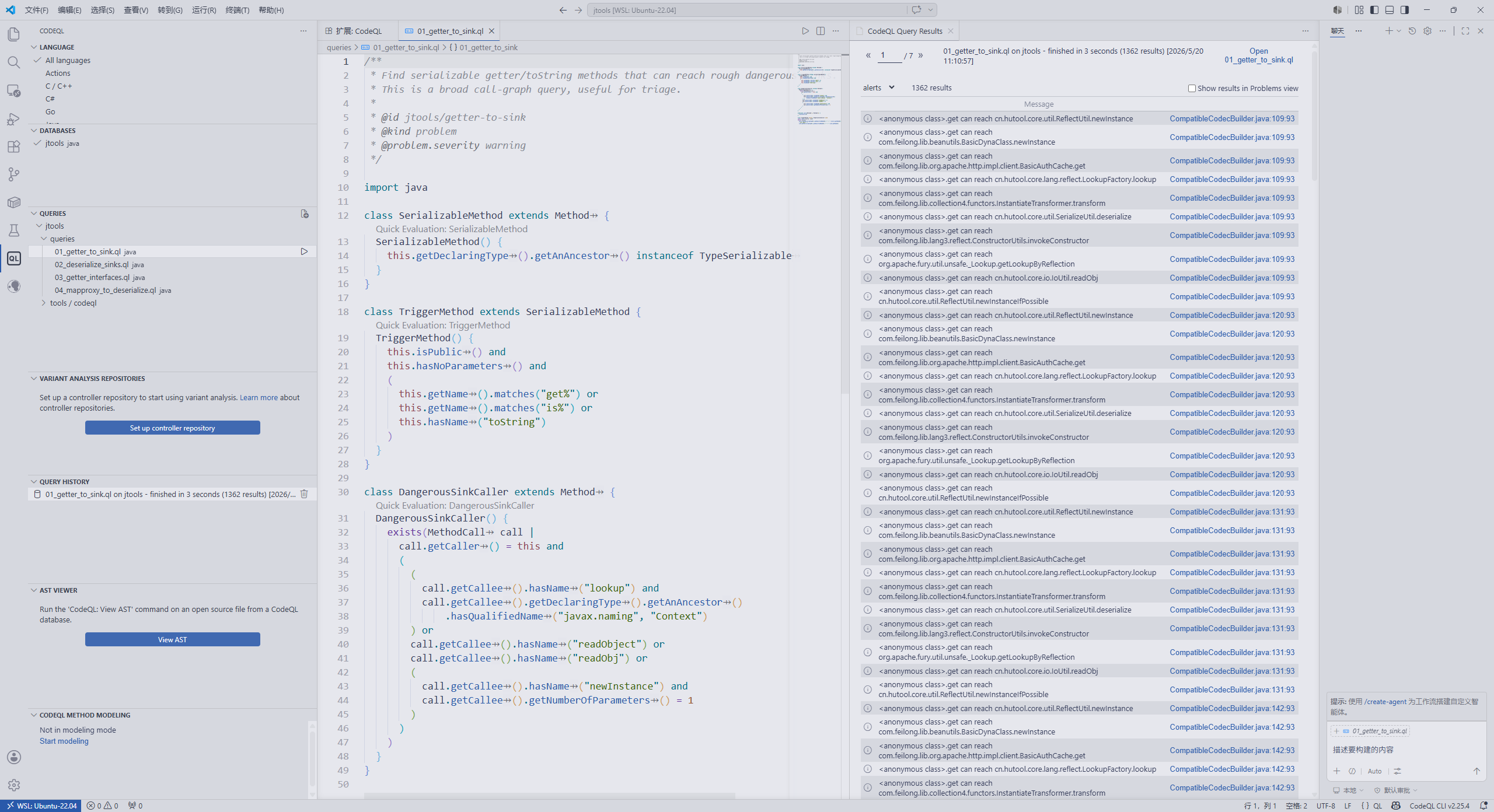Screen dimensions: 1494x812
Task: Run the 01_getter_to_sink.ql query from the tree
Action: tap(304, 251)
